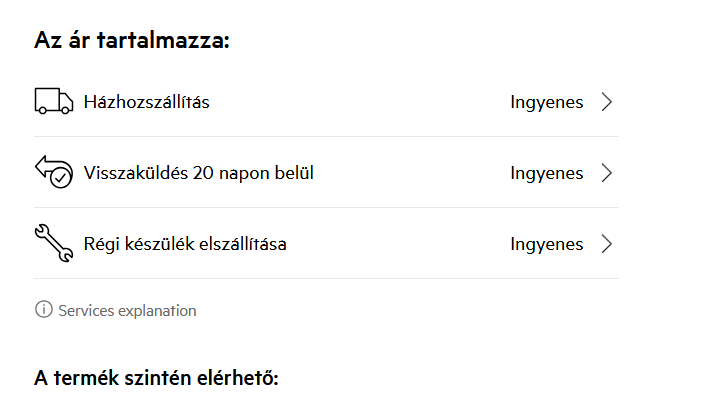Viewport: 718px width, 402px height.
Task: Expand the Házhozszállítás row via its chevron
Action: pos(607,102)
